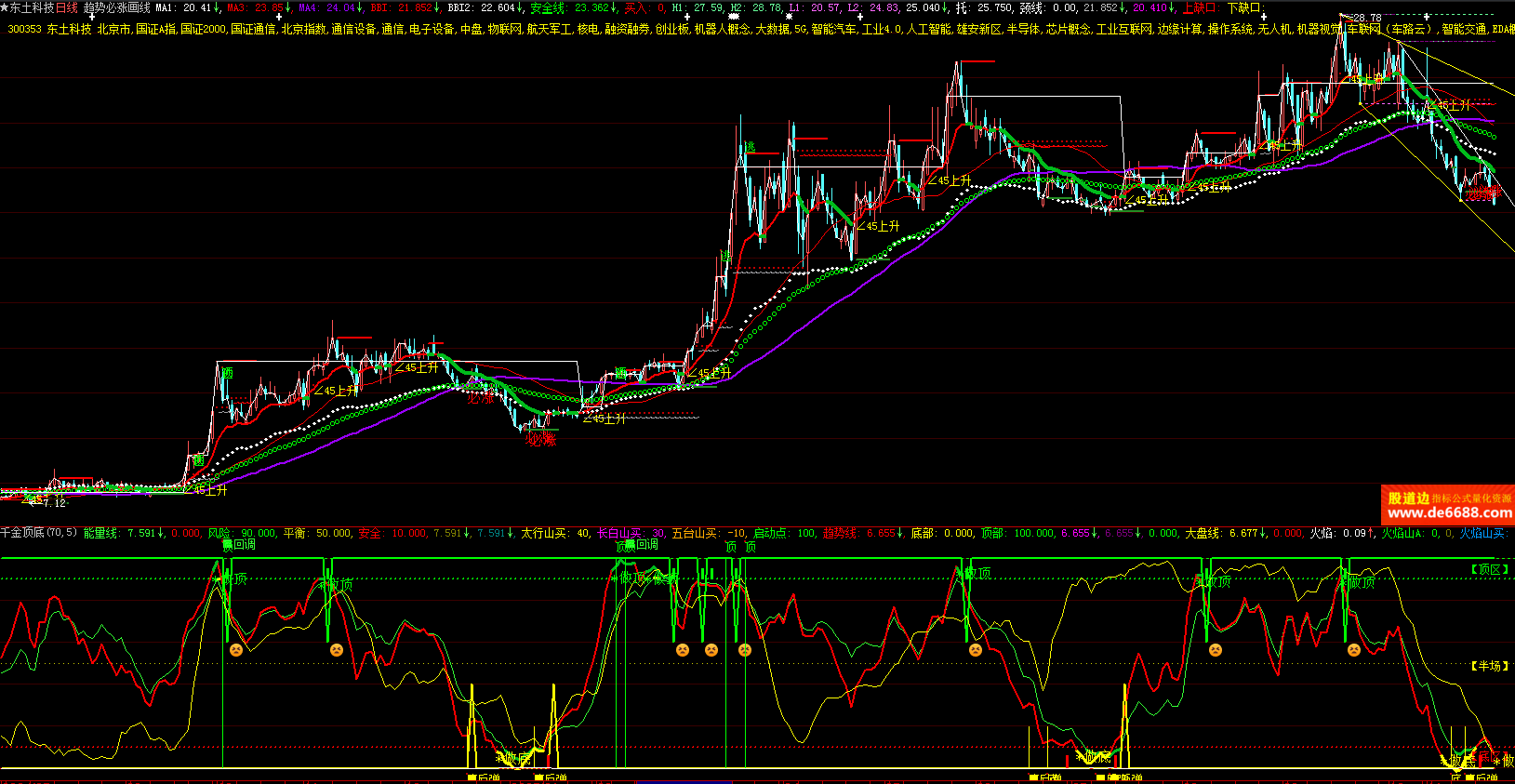Click the 股道边 watermark logo

1408,498
